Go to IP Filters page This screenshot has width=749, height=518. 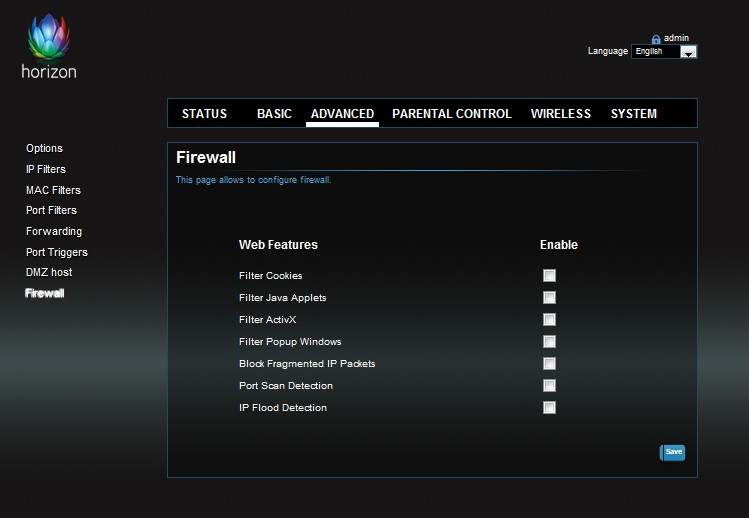(46, 169)
